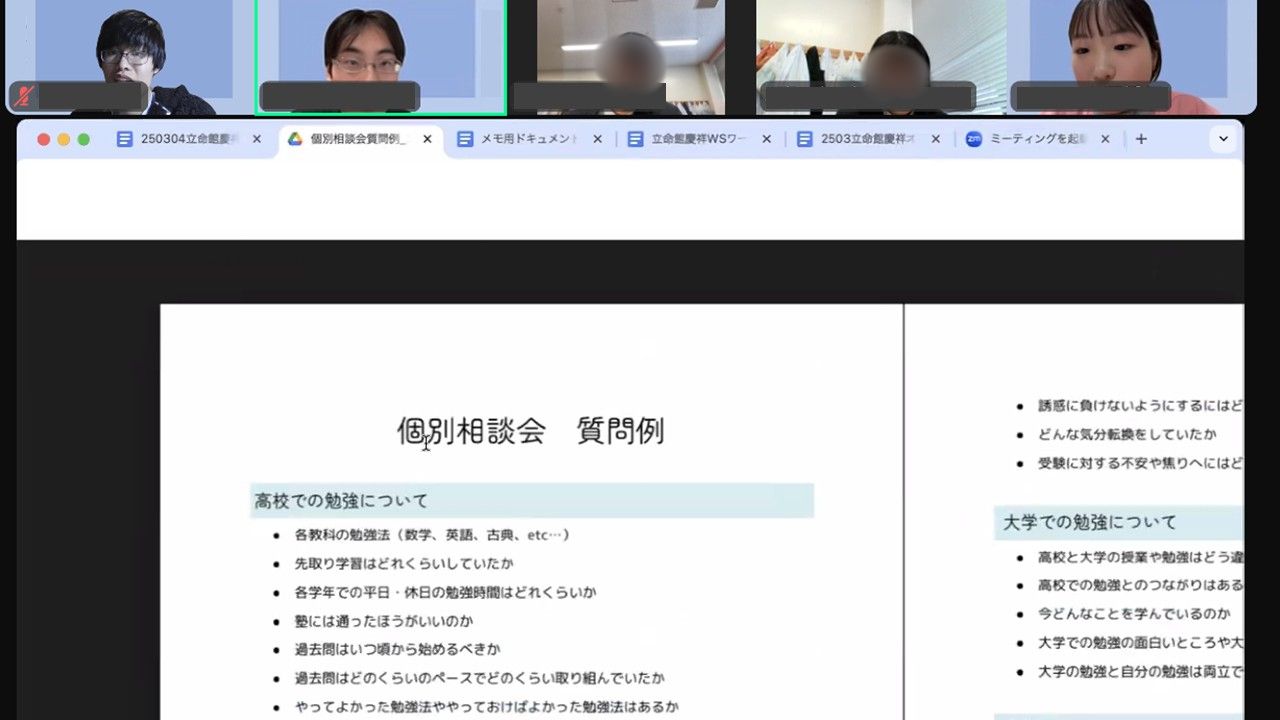Close the ミーティングを起動 tab
Image resolution: width=1280 pixels, height=720 pixels.
pyautogui.click(x=1104, y=139)
